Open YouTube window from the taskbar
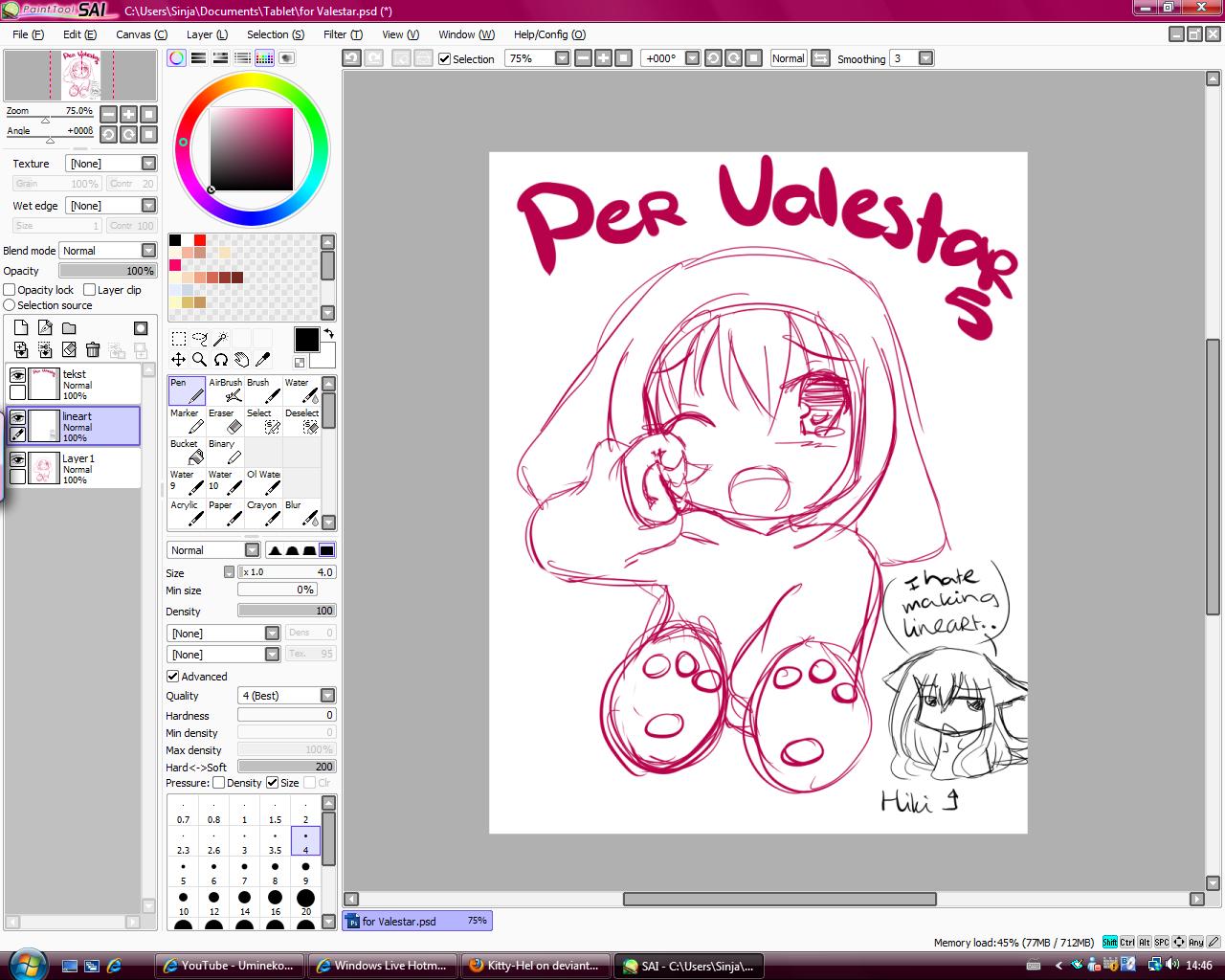 [x=229, y=966]
